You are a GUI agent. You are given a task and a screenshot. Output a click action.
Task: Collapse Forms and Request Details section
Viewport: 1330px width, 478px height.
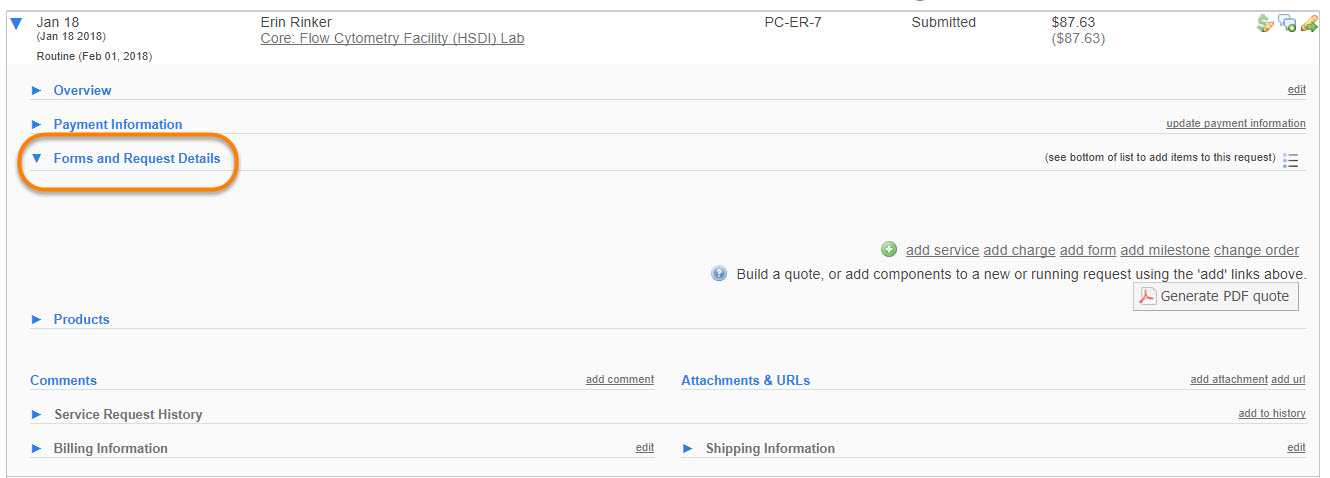[37, 159]
